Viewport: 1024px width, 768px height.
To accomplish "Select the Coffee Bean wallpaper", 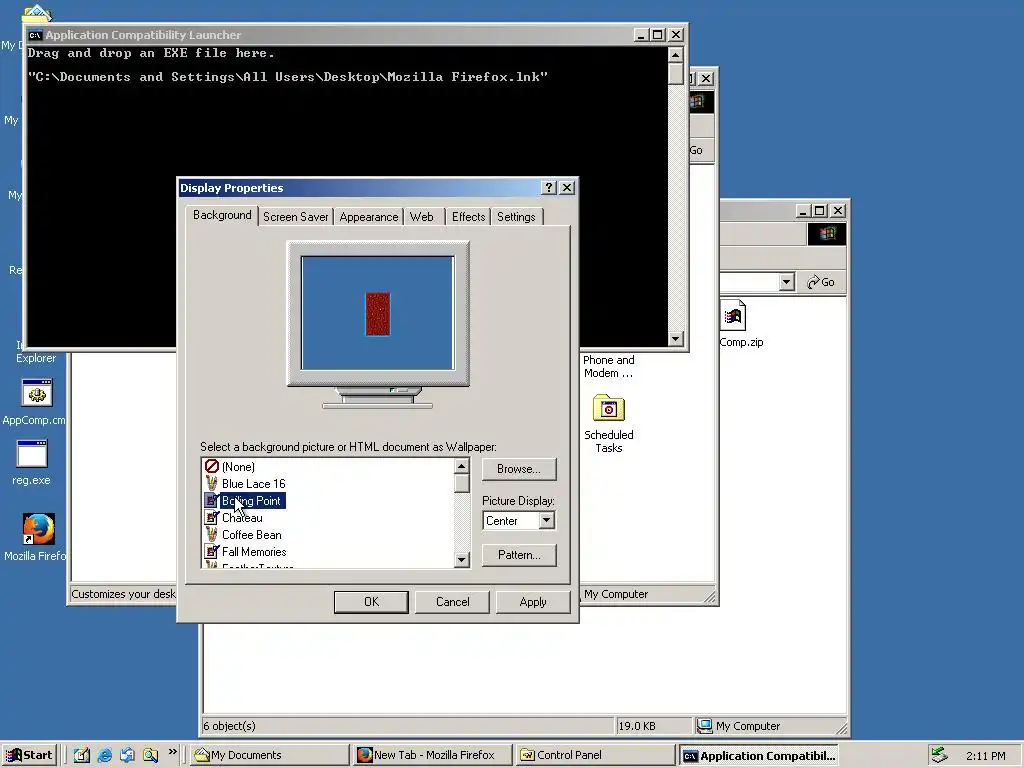I will (251, 534).
